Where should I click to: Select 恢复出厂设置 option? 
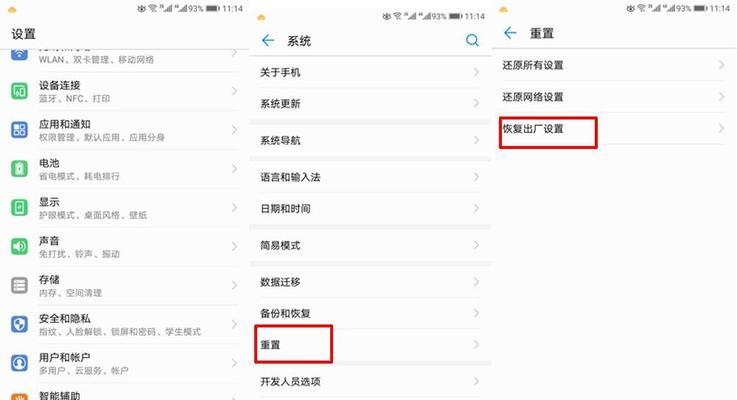tap(613, 129)
